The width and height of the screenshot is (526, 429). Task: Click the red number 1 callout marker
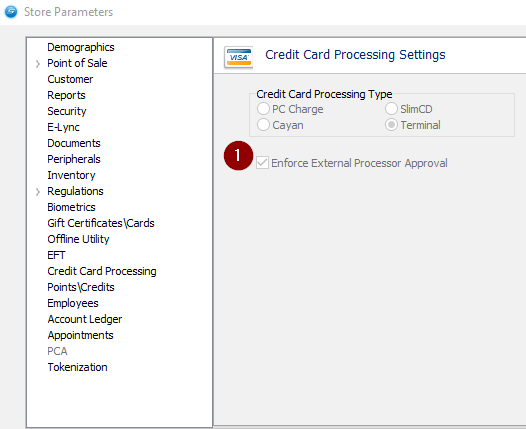(238, 156)
